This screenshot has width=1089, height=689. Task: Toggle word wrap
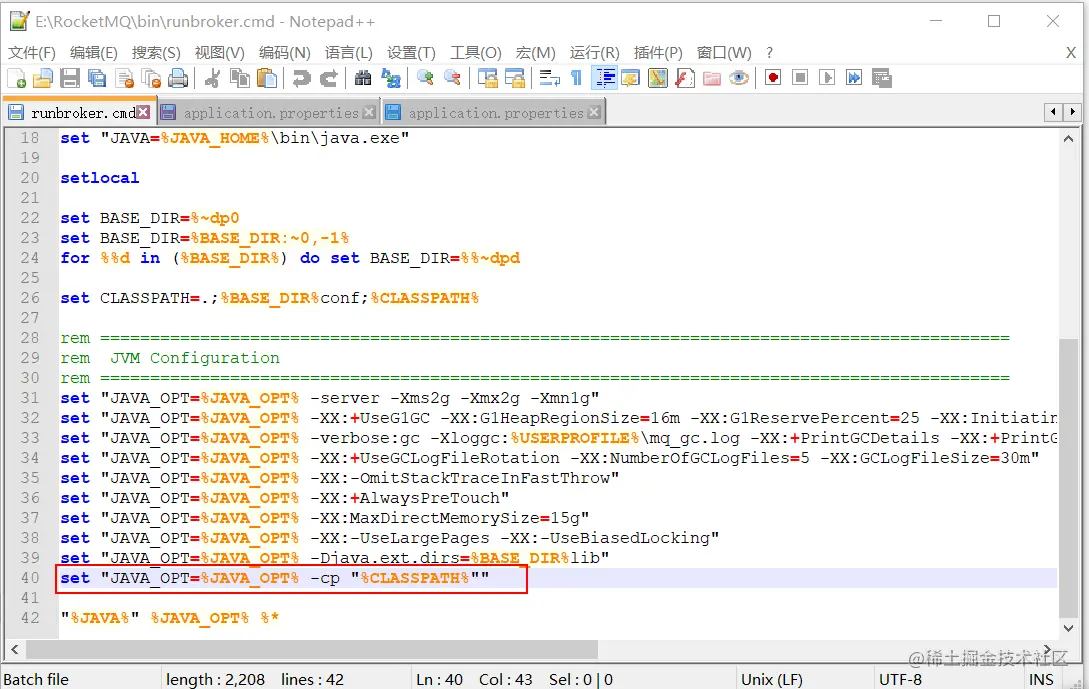pos(549,78)
